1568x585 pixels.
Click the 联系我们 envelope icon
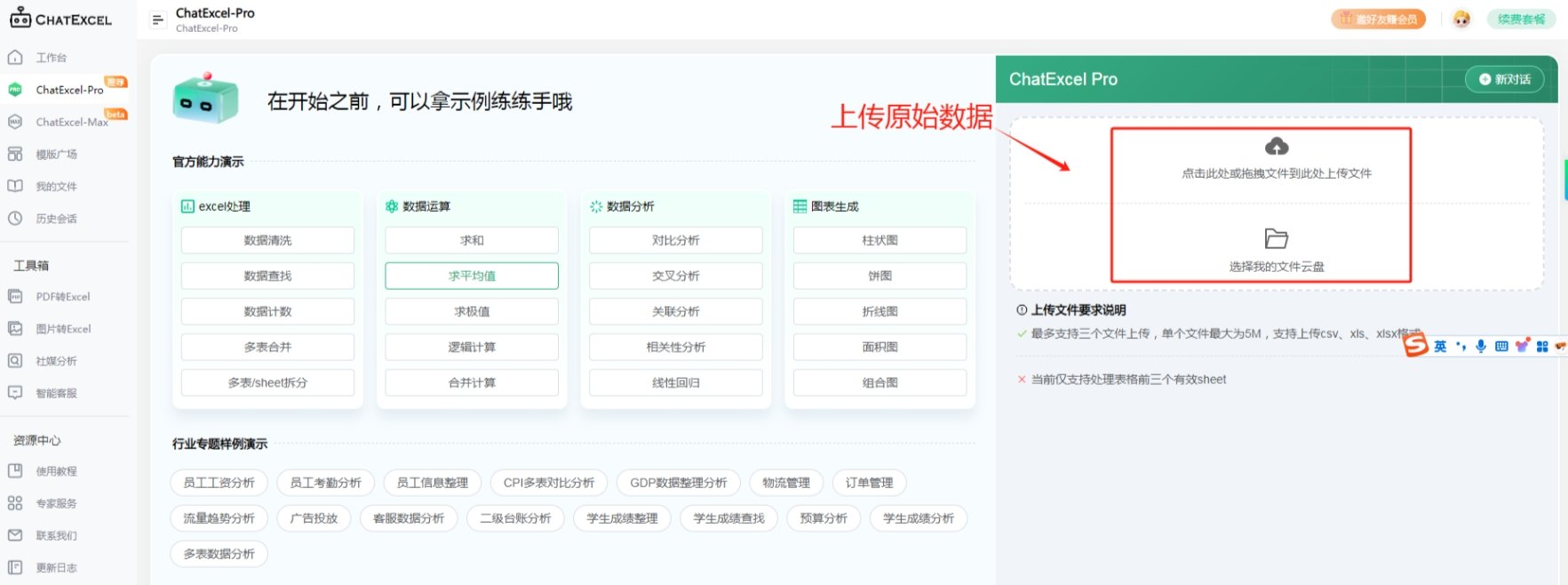click(15, 535)
